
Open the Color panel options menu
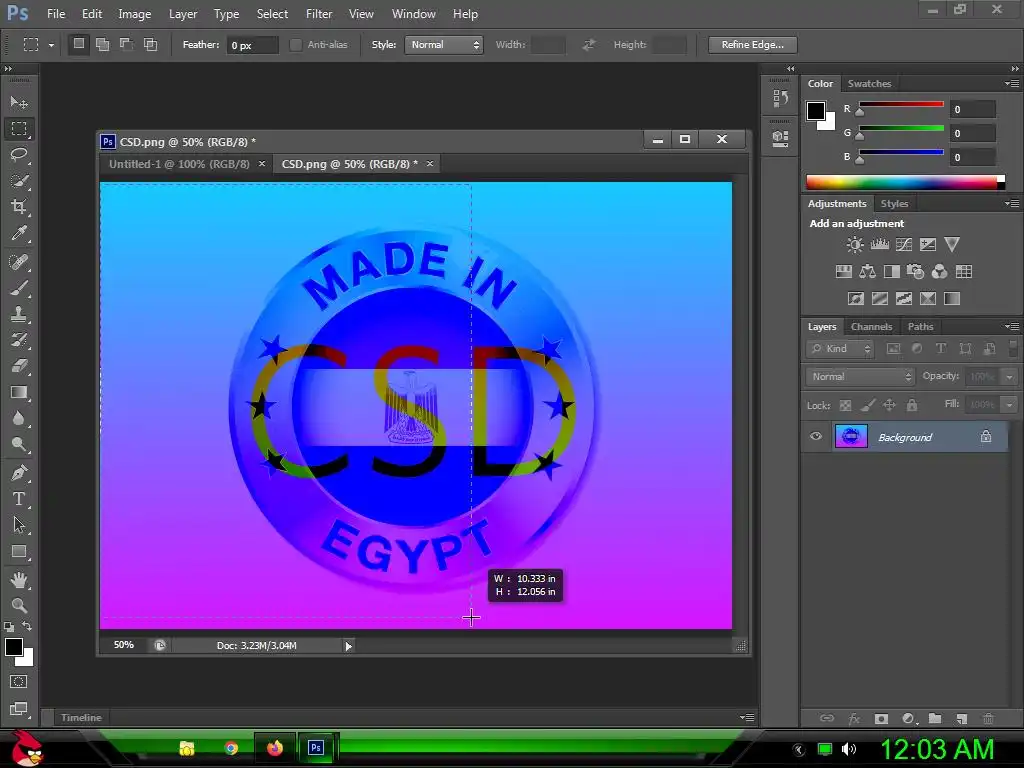click(x=1012, y=84)
